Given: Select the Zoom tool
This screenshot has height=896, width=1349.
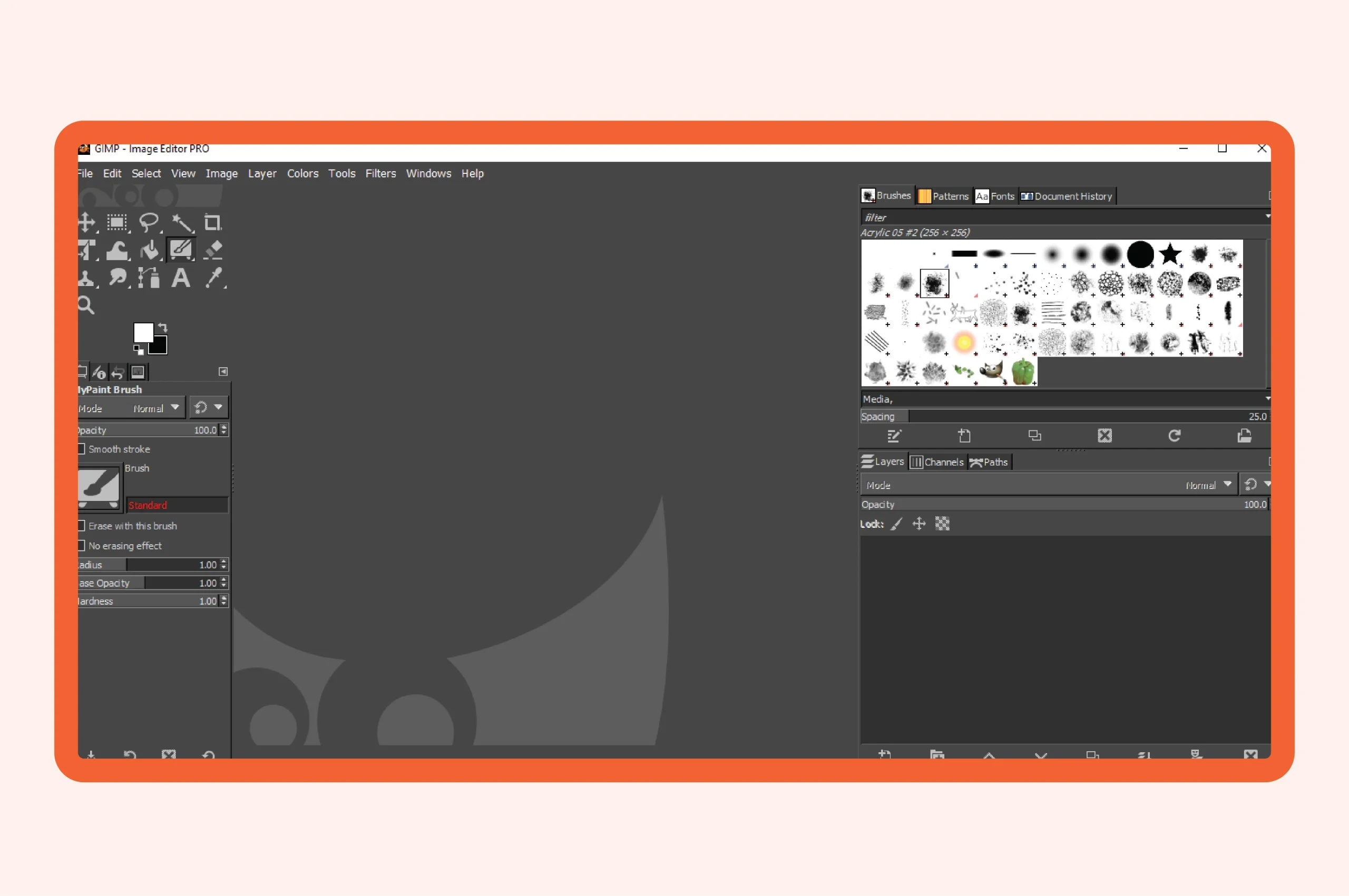Looking at the screenshot, I should [x=87, y=305].
